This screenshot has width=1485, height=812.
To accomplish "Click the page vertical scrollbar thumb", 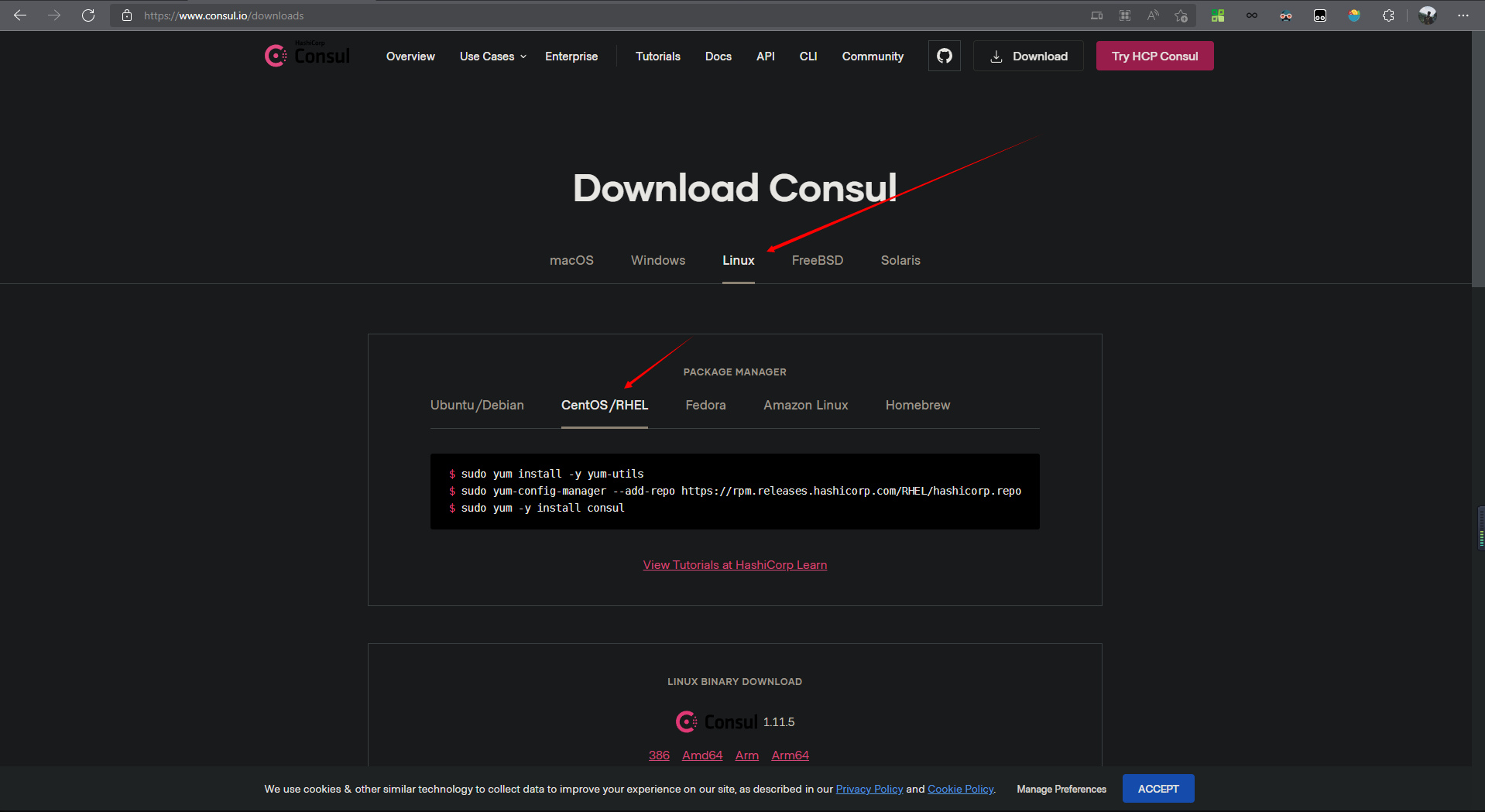I will 1478,159.
